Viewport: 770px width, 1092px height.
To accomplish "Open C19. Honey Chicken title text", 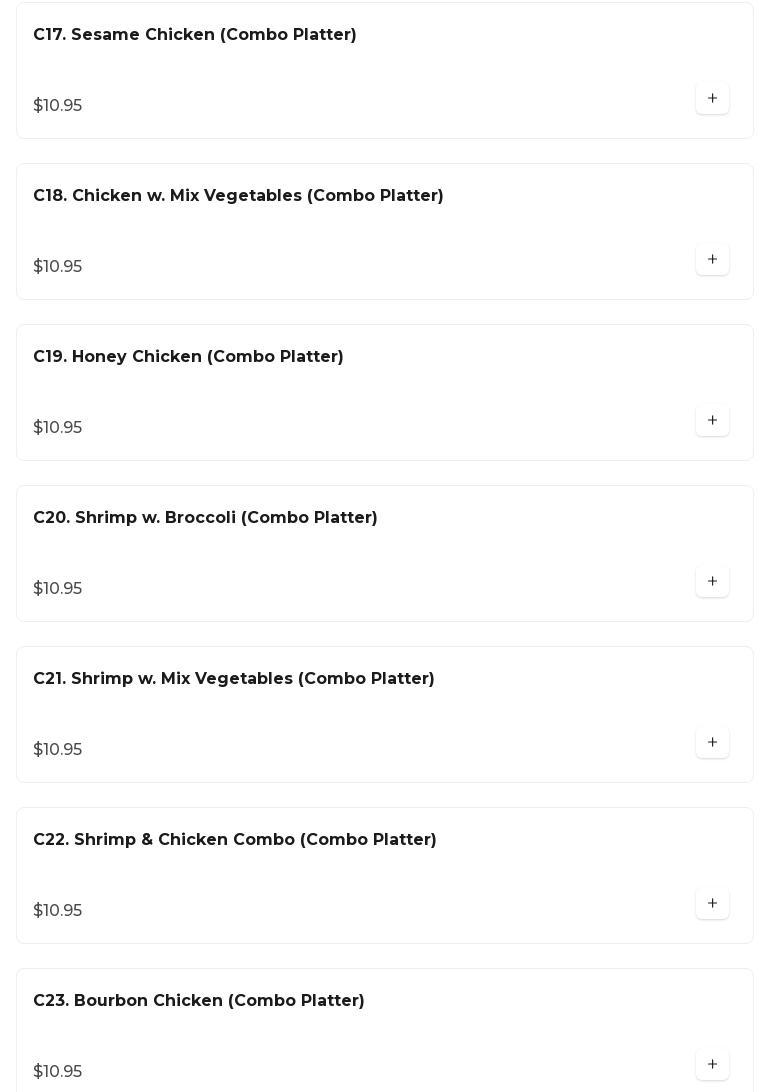I will coord(188,357).
